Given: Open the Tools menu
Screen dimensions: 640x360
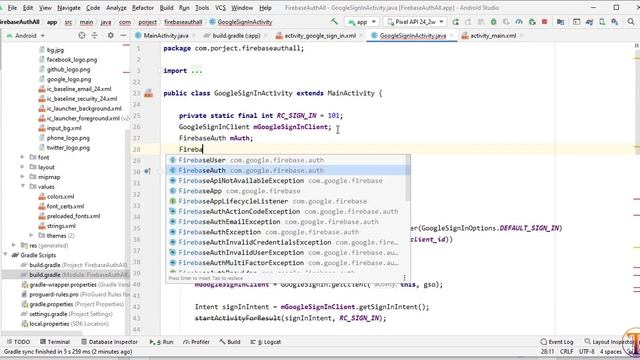Looking at the screenshot, I should click(202, 8).
